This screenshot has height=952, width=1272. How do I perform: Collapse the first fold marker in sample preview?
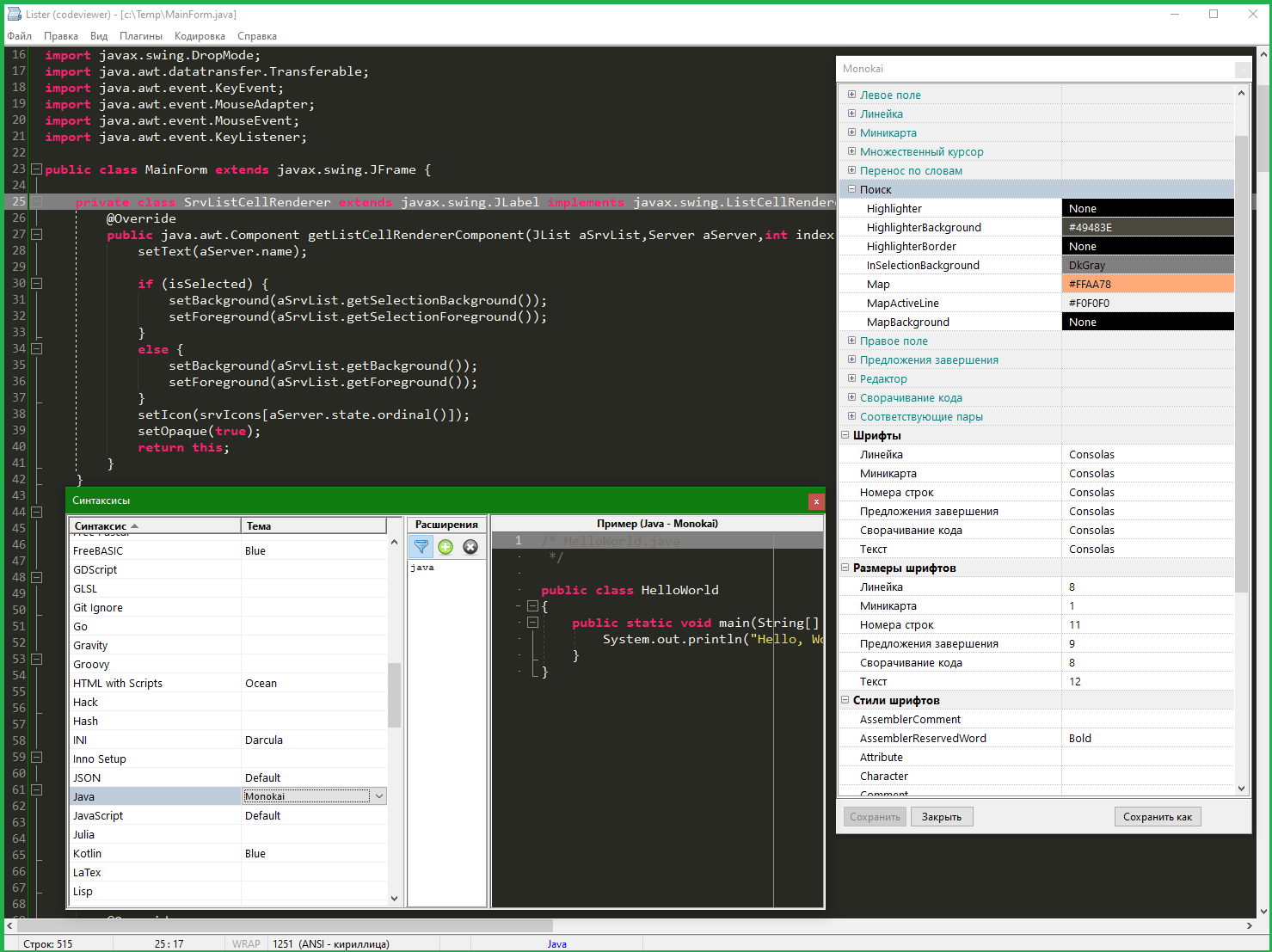532,606
